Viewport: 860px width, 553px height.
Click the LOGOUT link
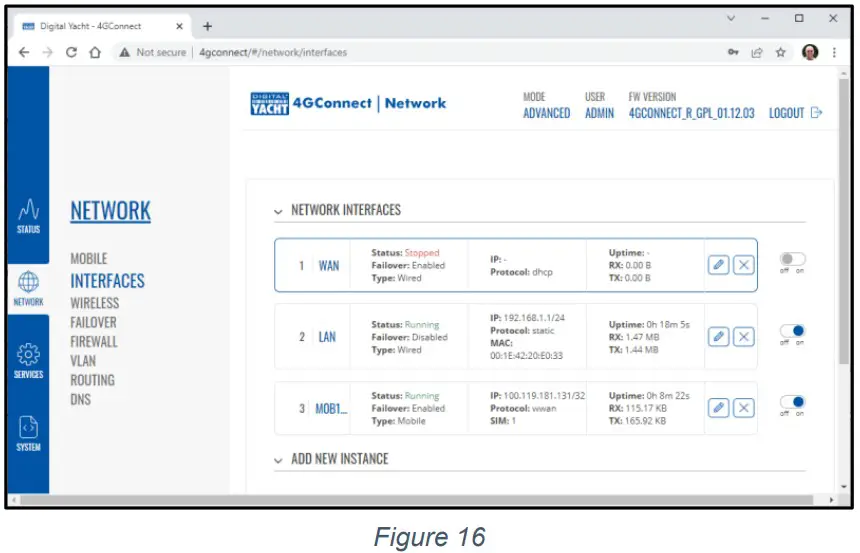787,113
